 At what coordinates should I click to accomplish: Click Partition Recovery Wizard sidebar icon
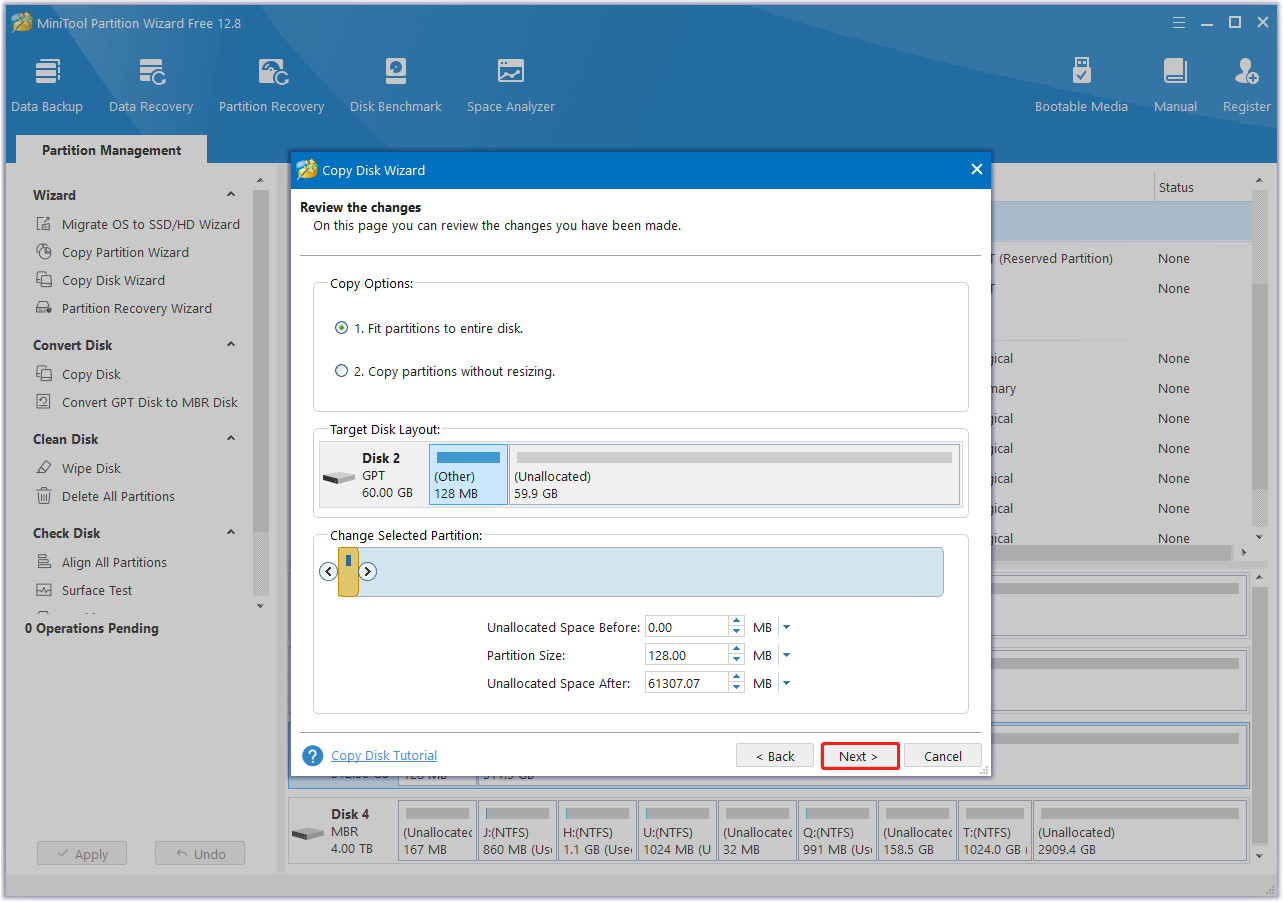44,308
